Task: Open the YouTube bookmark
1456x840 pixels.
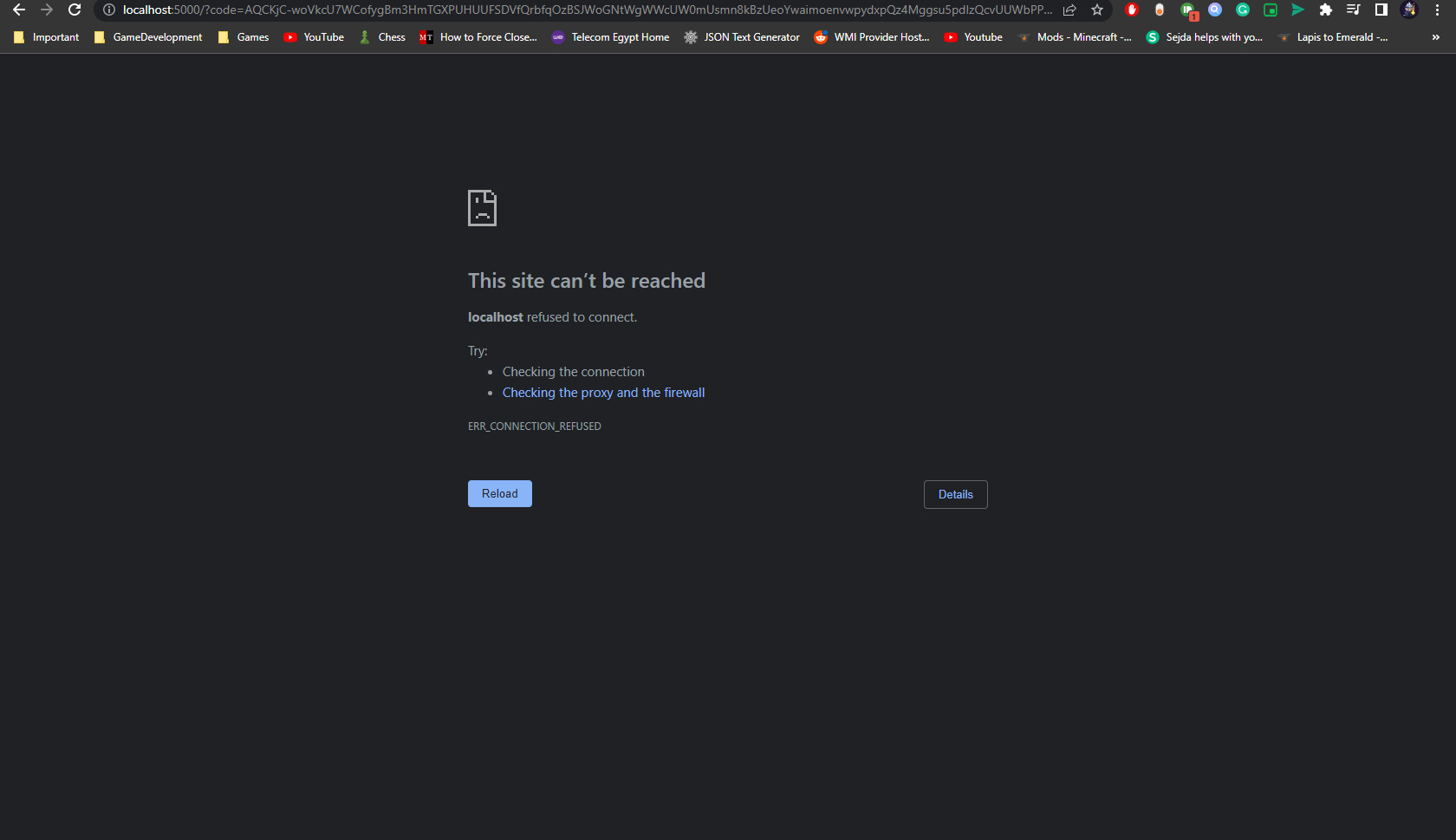Action: coord(314,37)
